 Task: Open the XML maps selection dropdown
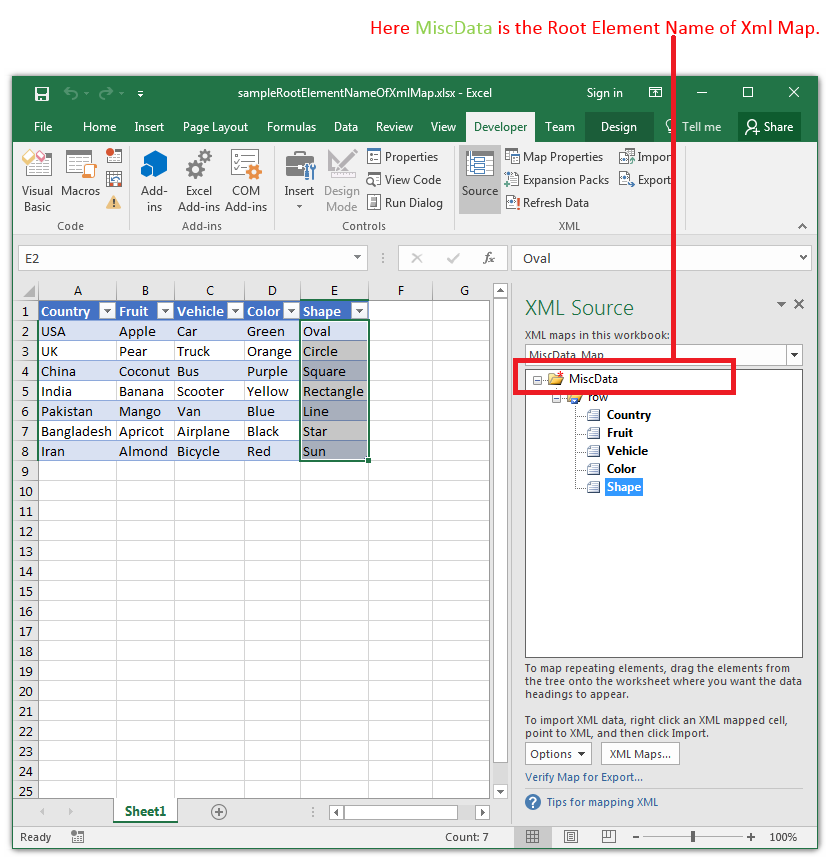click(x=794, y=355)
